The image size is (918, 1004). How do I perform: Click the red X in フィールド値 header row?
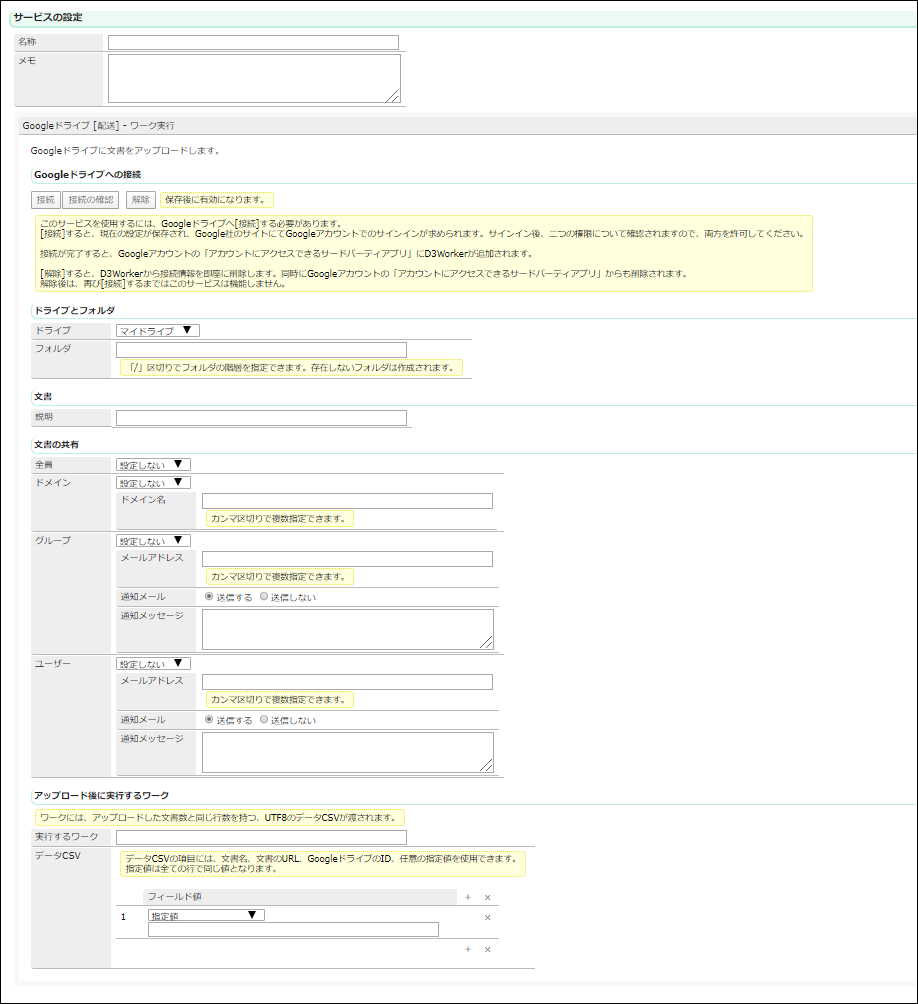pyautogui.click(x=487, y=898)
